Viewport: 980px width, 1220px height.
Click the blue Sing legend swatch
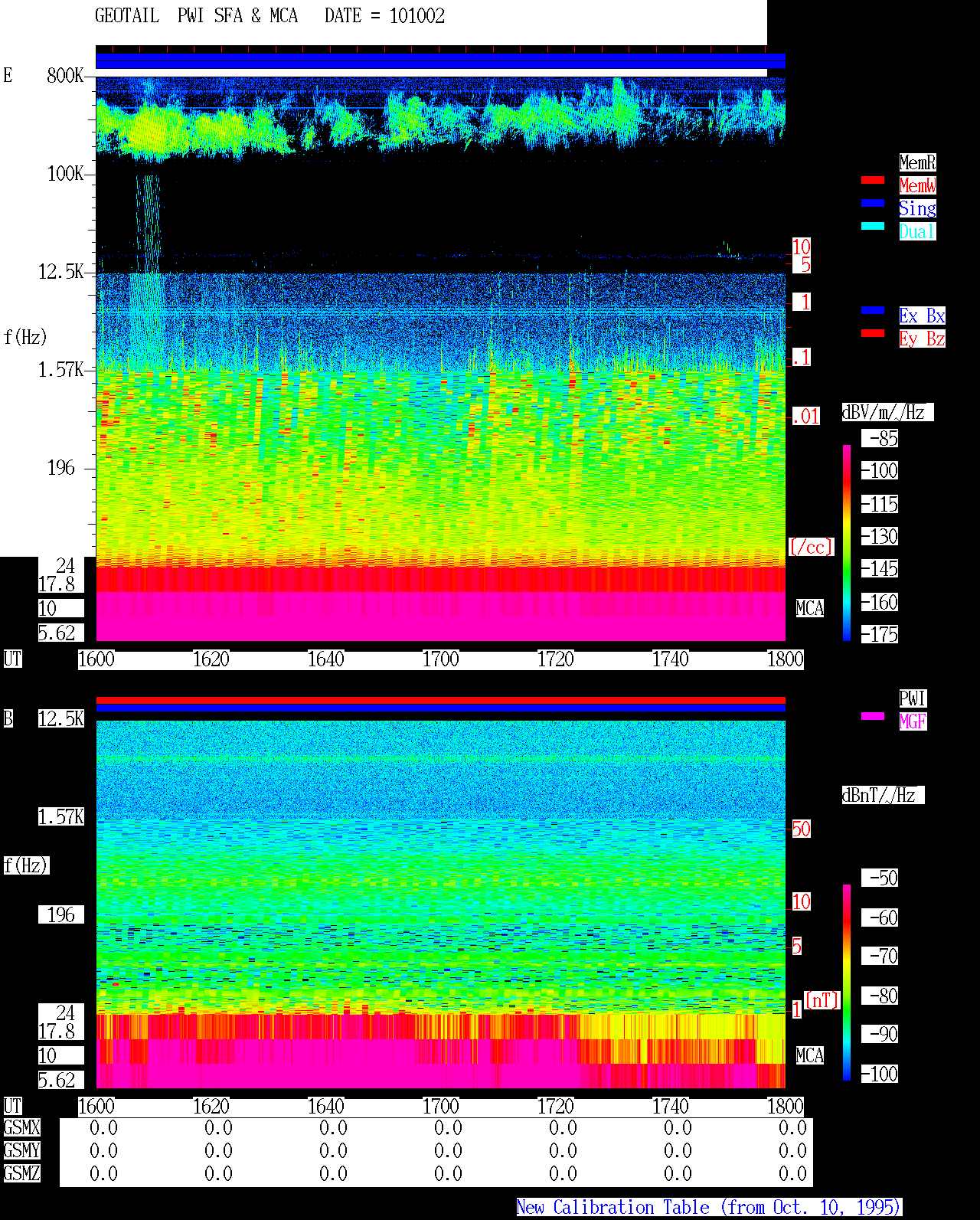pos(873,203)
